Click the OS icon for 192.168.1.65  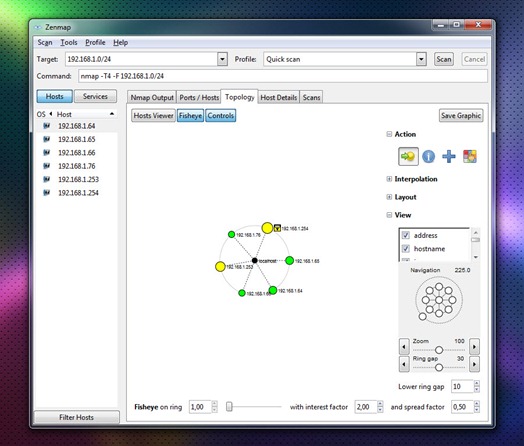(46, 139)
